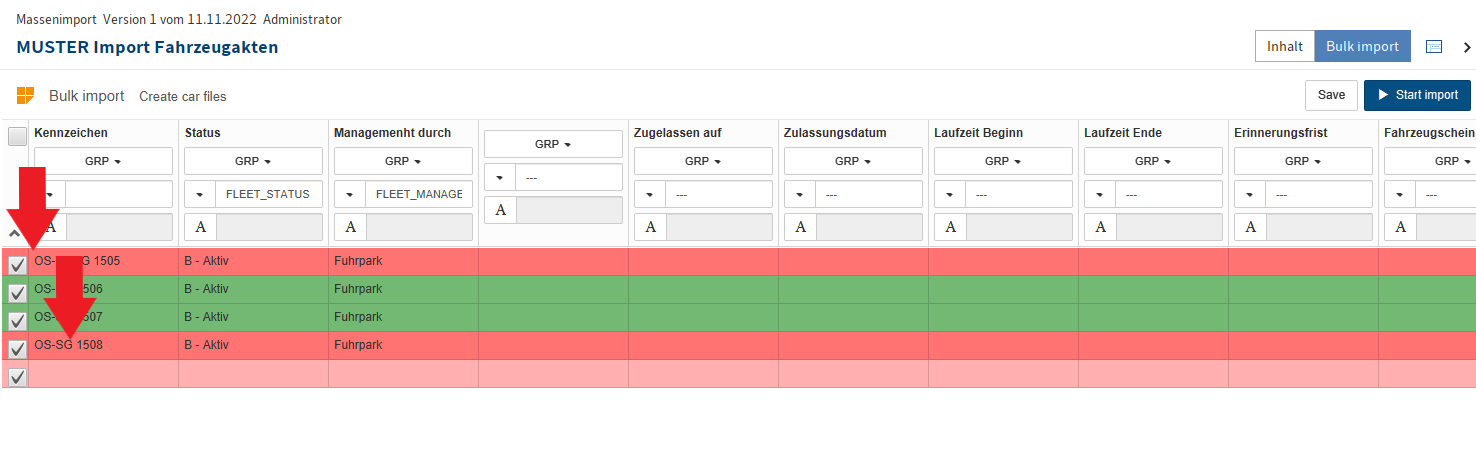The height and width of the screenshot is (471, 1476).
Task: Click the A icon under Managemenht durch column
Action: [x=350, y=227]
